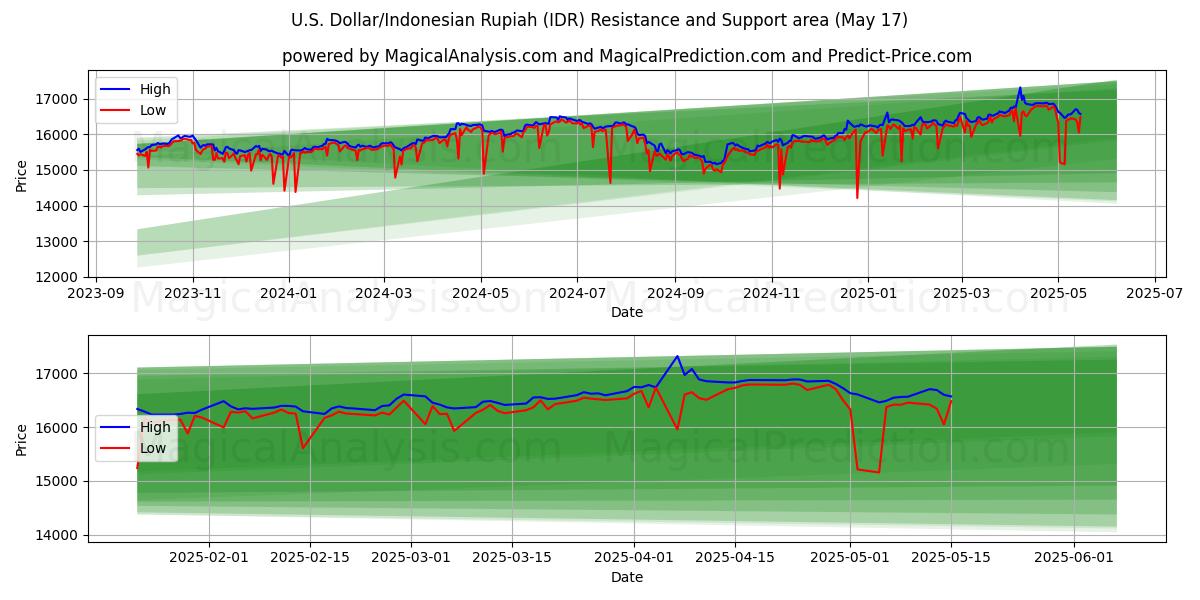
Task: Click the April 2025 High peak in lower chart
Action: tap(677, 356)
